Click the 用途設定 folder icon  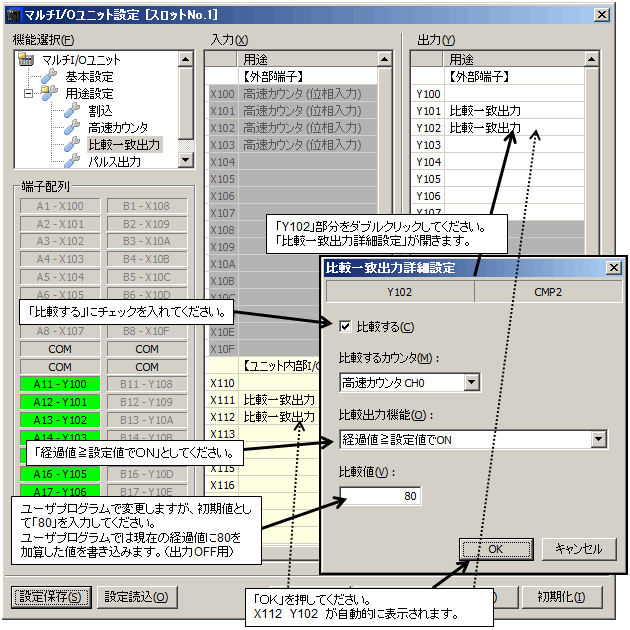(x=48, y=94)
